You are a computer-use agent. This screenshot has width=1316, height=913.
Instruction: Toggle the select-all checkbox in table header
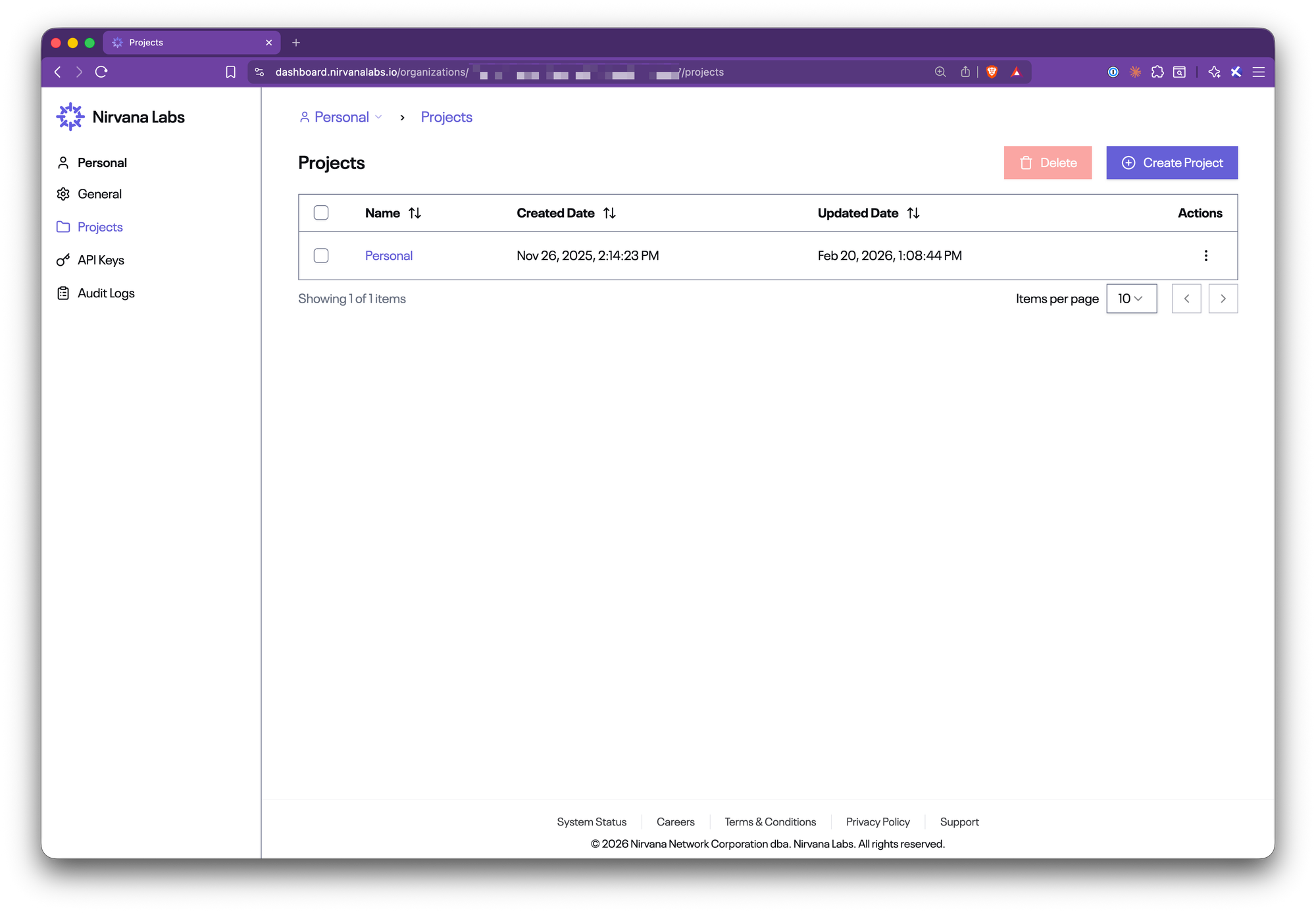point(321,213)
